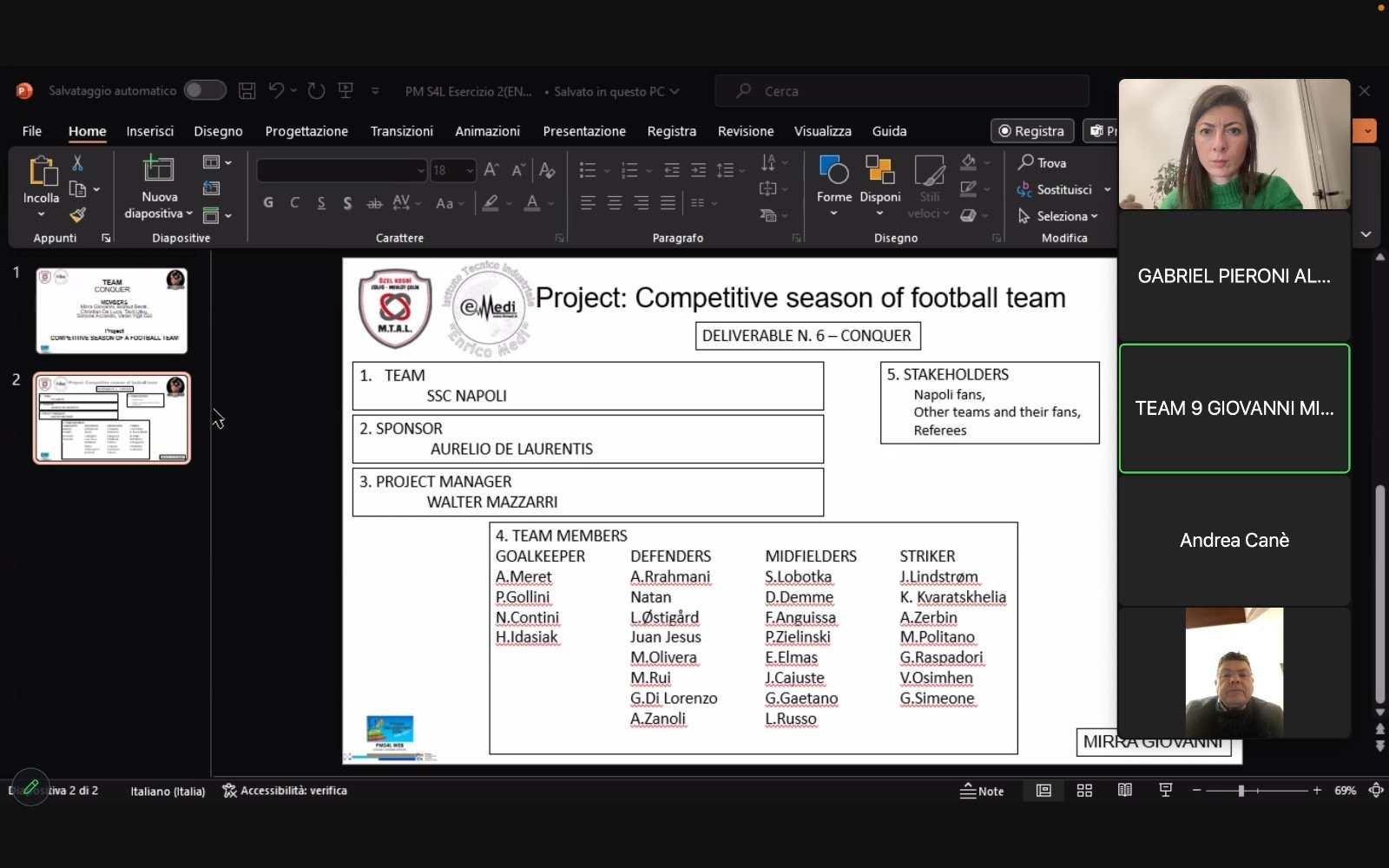
Task: Click the increase indent icon
Action: tap(699, 170)
